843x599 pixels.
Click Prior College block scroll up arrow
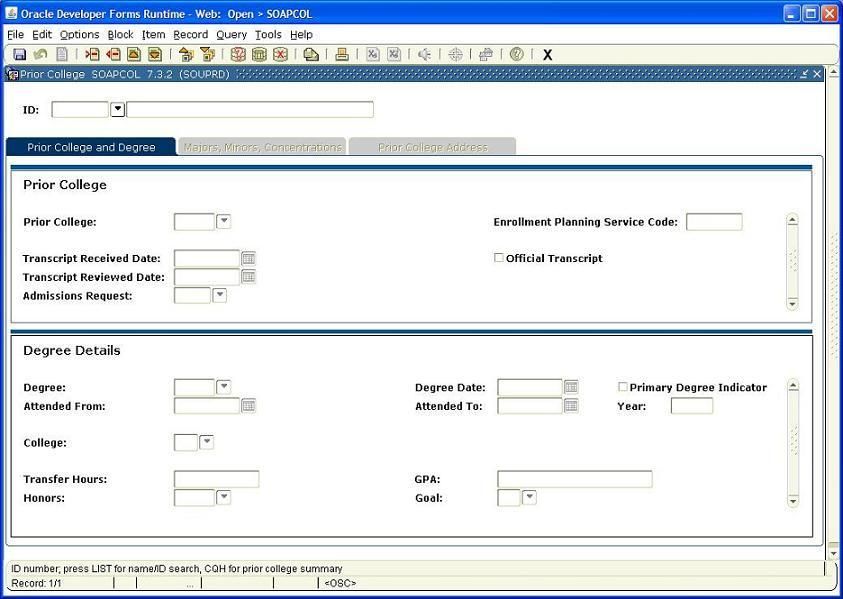coord(792,220)
